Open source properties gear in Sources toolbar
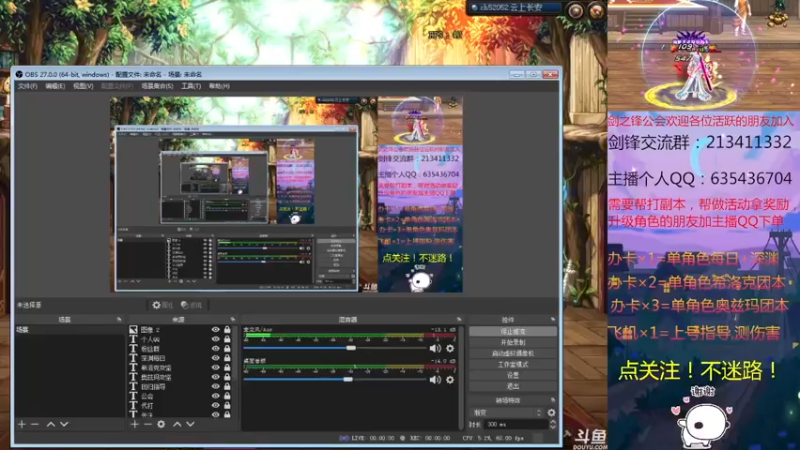The image size is (800, 450). pos(161,424)
